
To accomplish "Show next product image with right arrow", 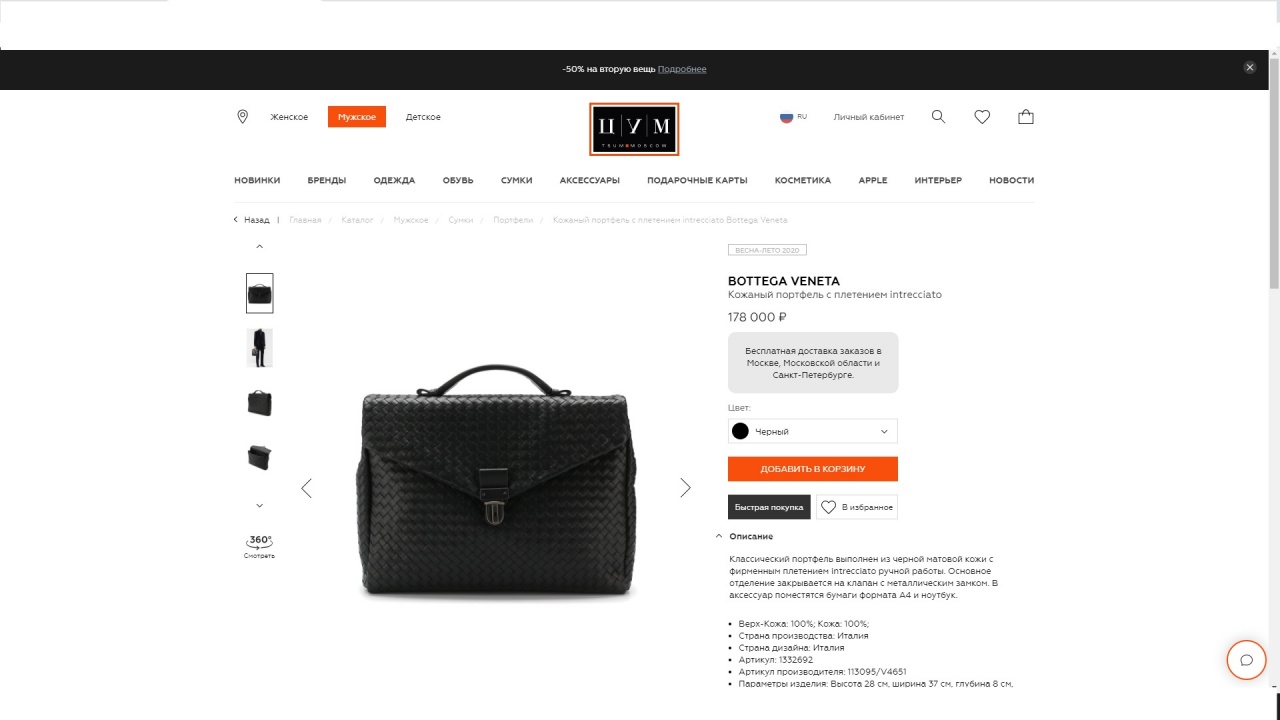I will coord(685,488).
